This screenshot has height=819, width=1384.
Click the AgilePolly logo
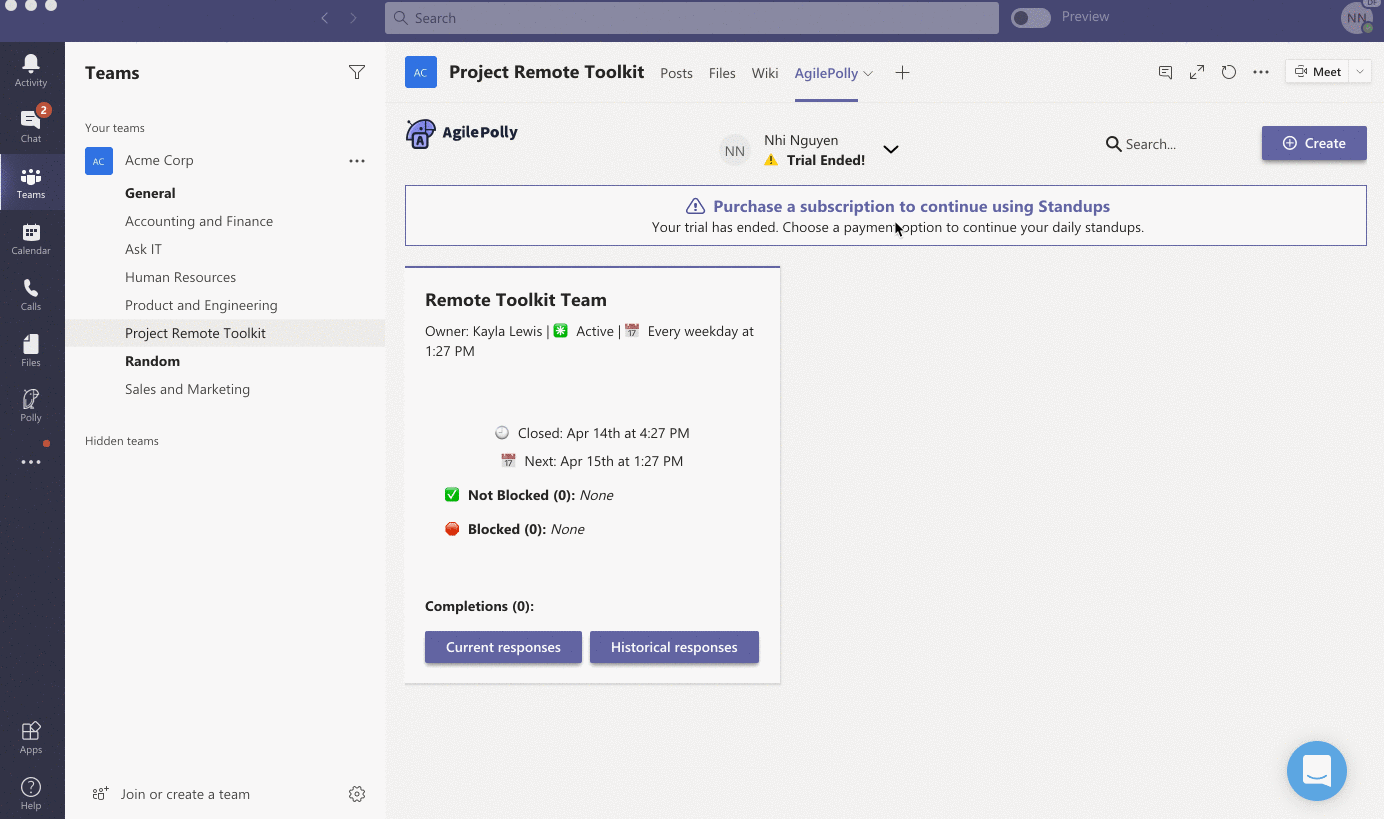coord(462,133)
